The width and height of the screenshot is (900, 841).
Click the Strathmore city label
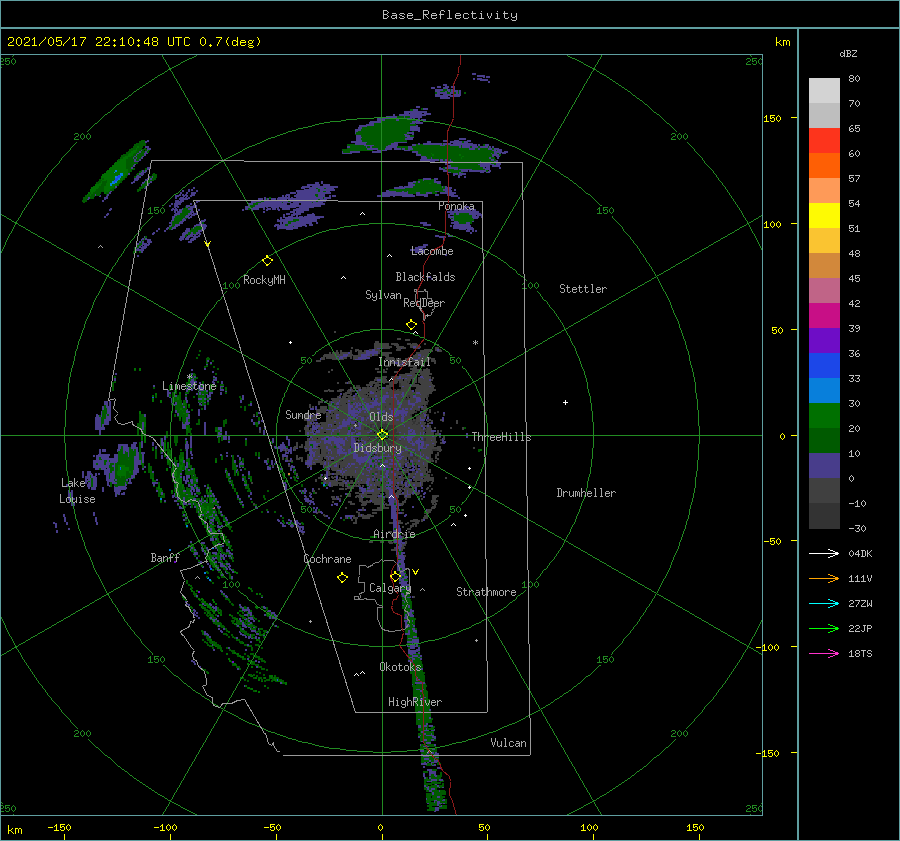point(486,592)
